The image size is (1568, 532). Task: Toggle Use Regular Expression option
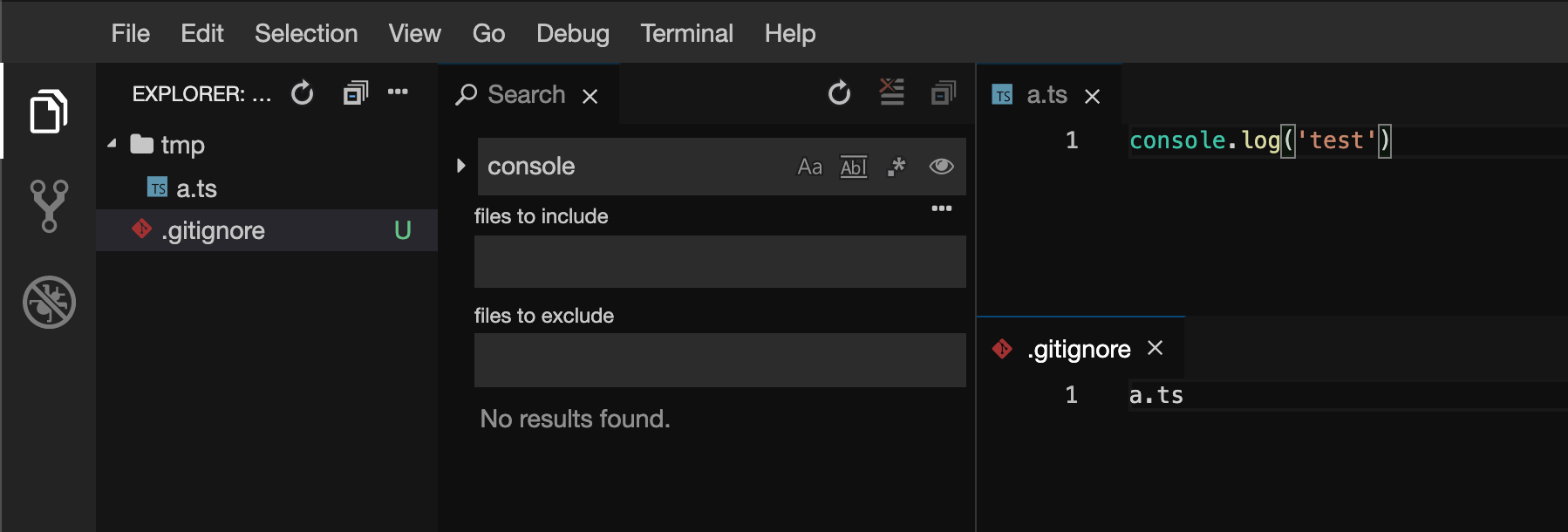click(896, 167)
